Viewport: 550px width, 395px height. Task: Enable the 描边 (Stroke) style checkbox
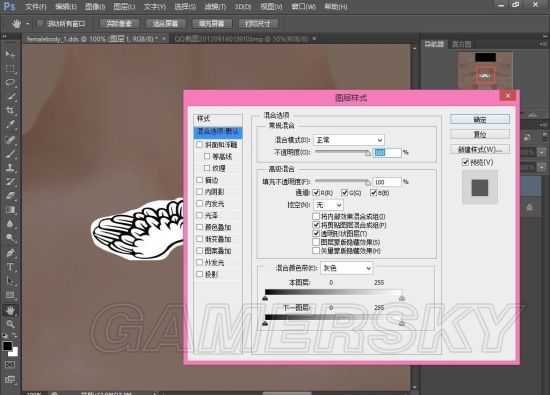200,180
